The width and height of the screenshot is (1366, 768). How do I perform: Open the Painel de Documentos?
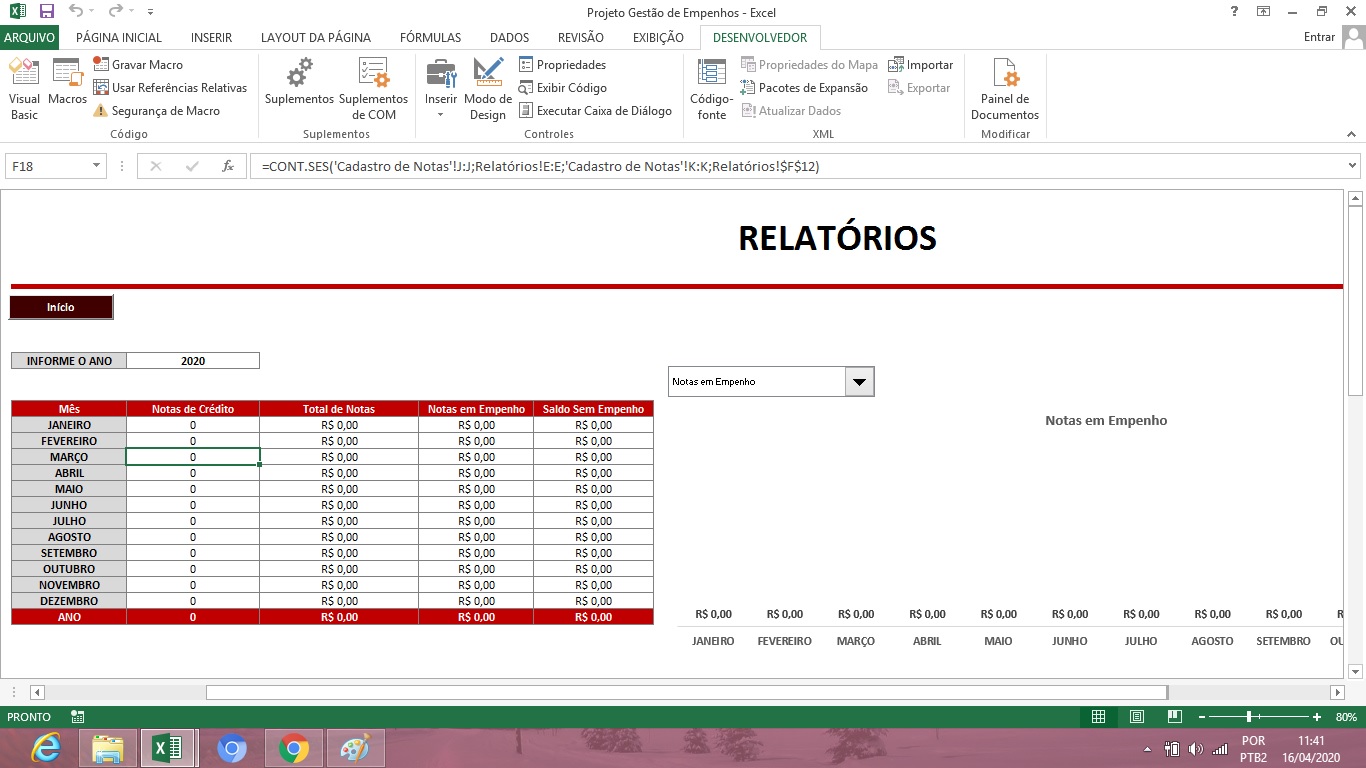[x=1005, y=89]
